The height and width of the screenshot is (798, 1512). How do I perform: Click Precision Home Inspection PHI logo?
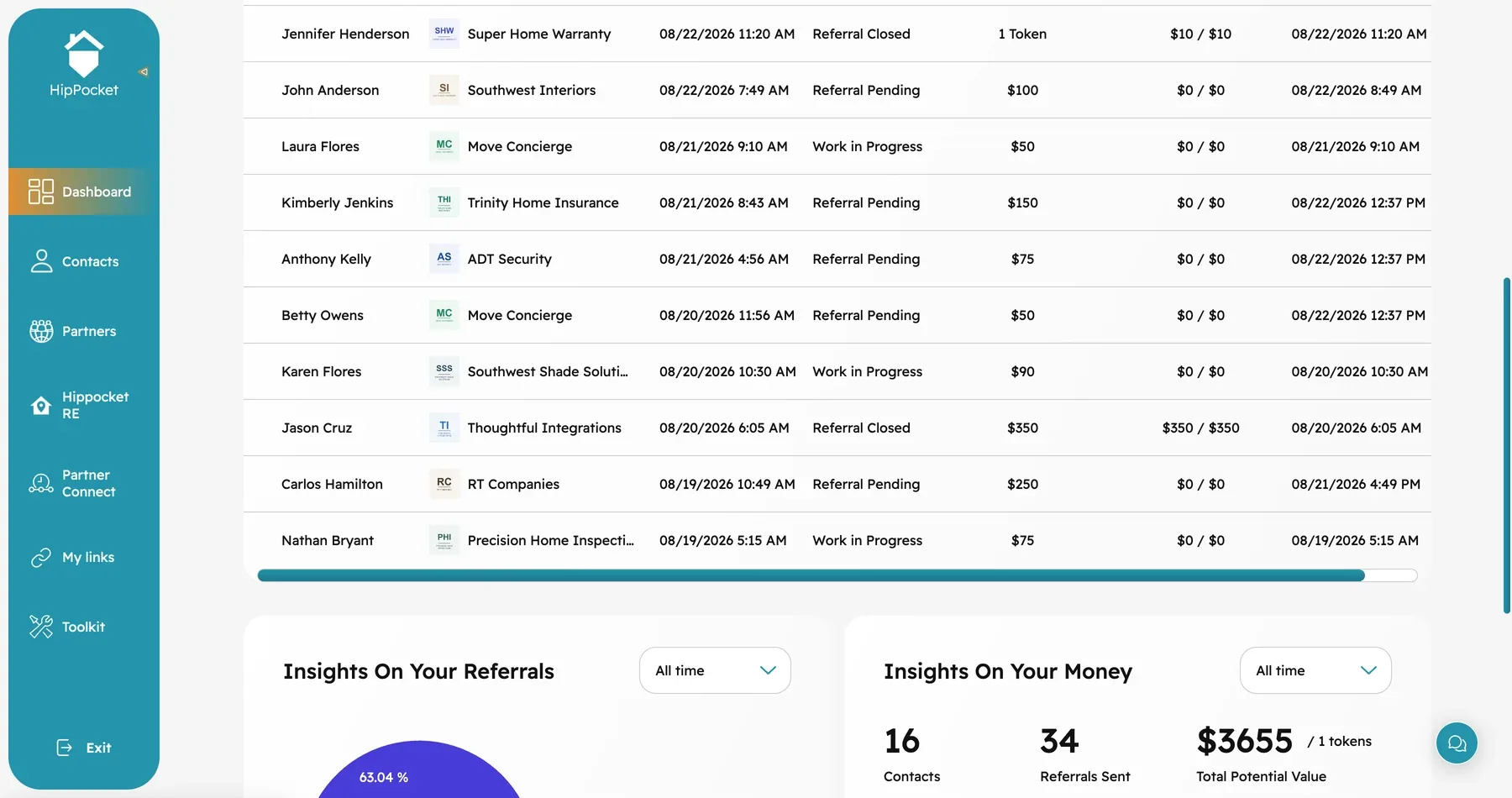pyautogui.click(x=444, y=540)
